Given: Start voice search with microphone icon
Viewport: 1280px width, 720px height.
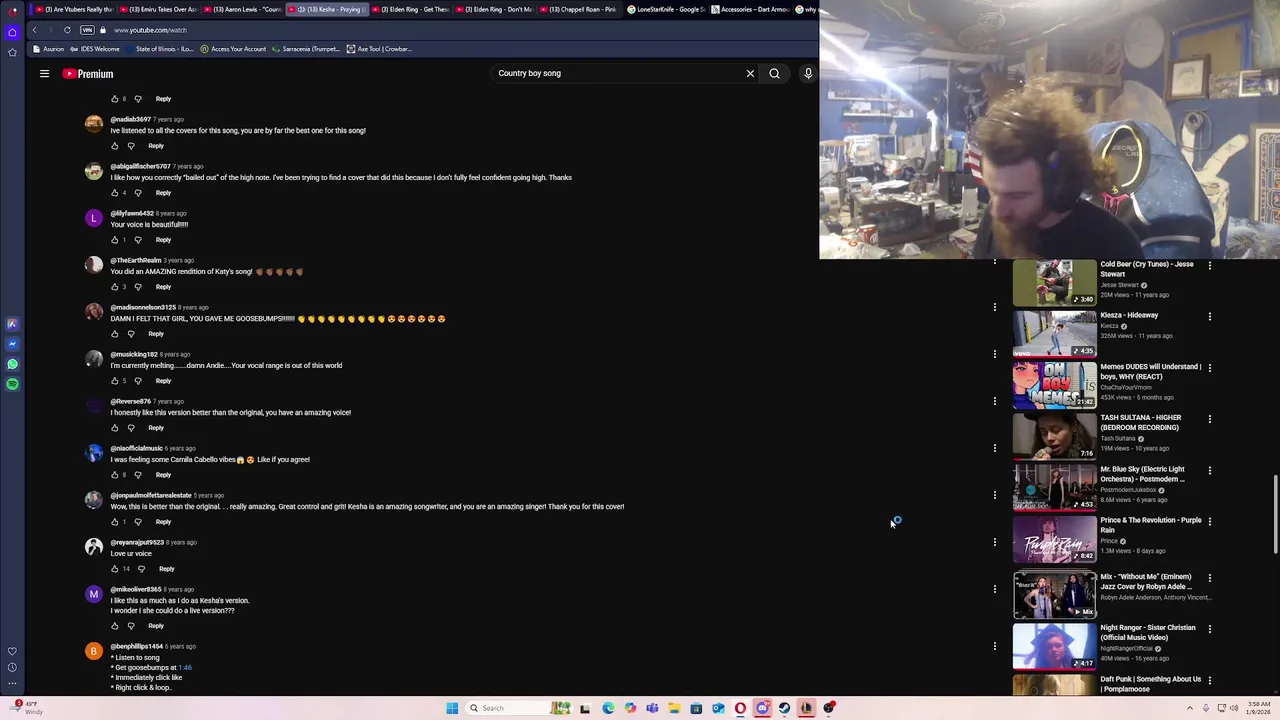Looking at the screenshot, I should 808,73.
